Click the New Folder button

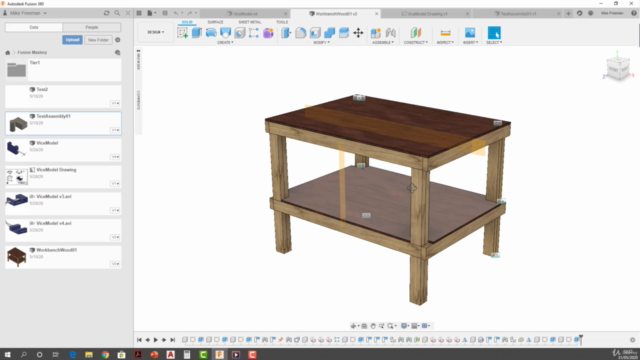tap(98, 40)
